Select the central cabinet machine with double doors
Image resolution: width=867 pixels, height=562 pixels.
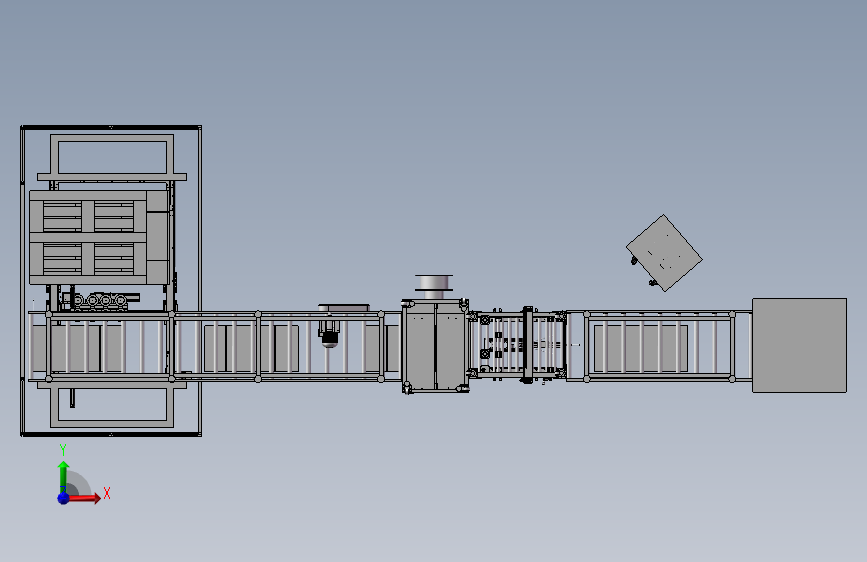pos(435,346)
